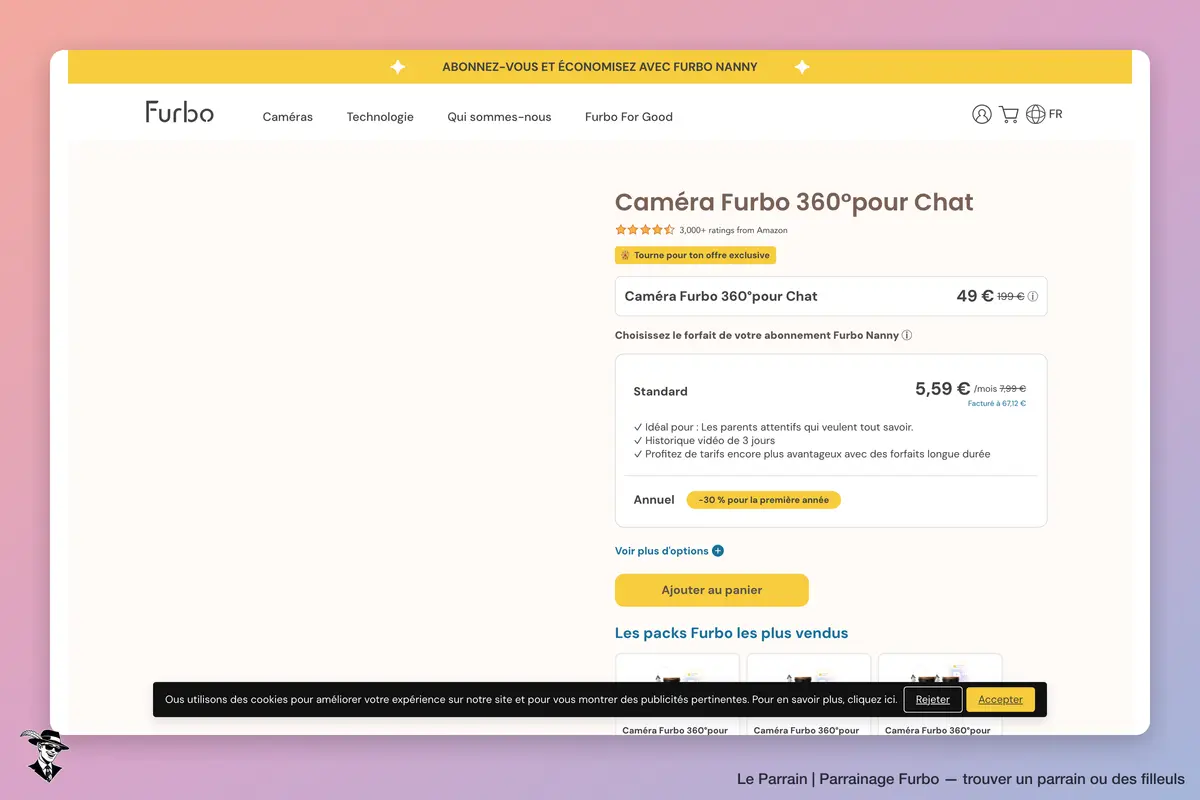Click the 5,59 € monthly price

pos(942,389)
